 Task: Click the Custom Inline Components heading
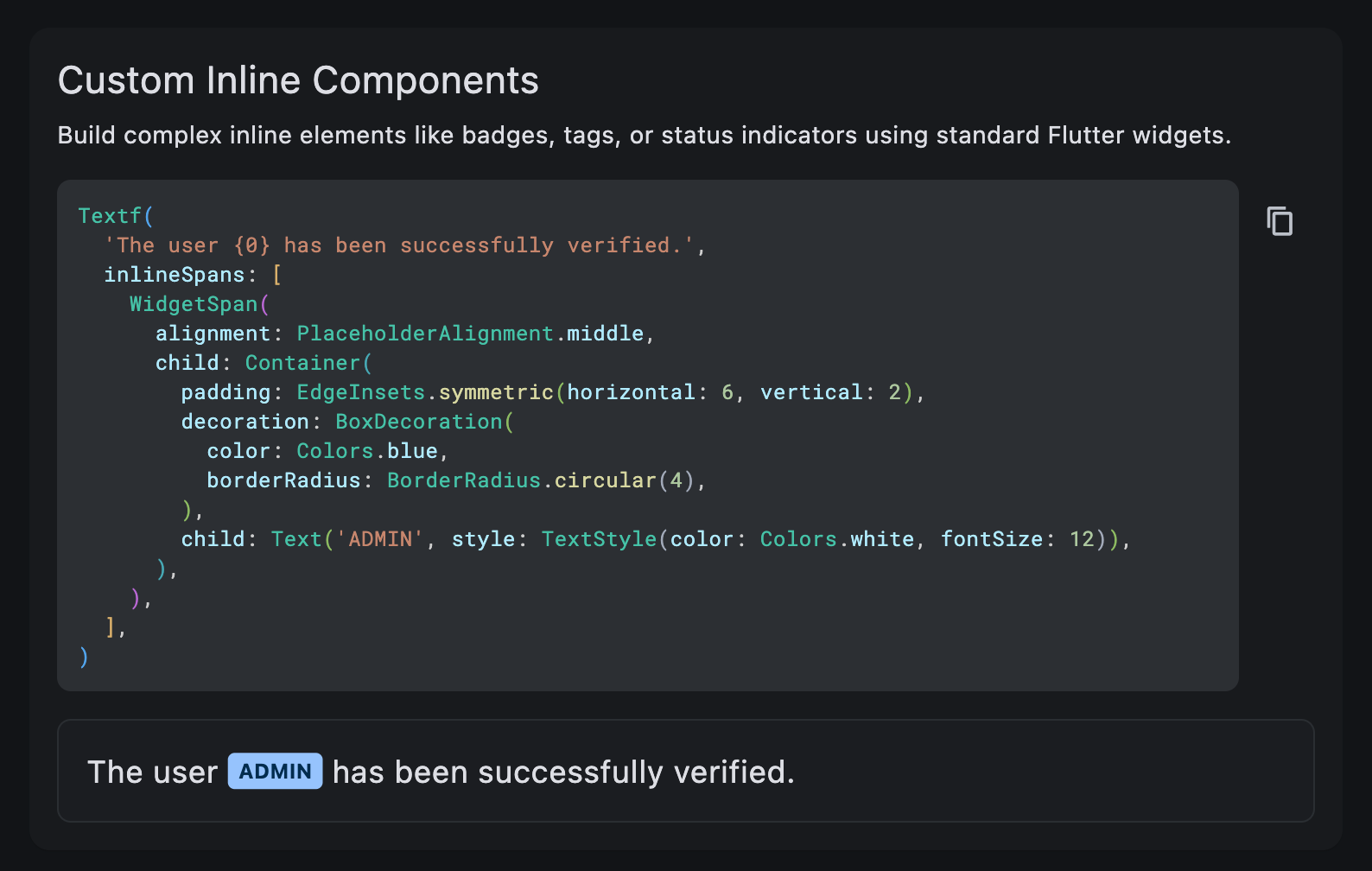(x=298, y=81)
